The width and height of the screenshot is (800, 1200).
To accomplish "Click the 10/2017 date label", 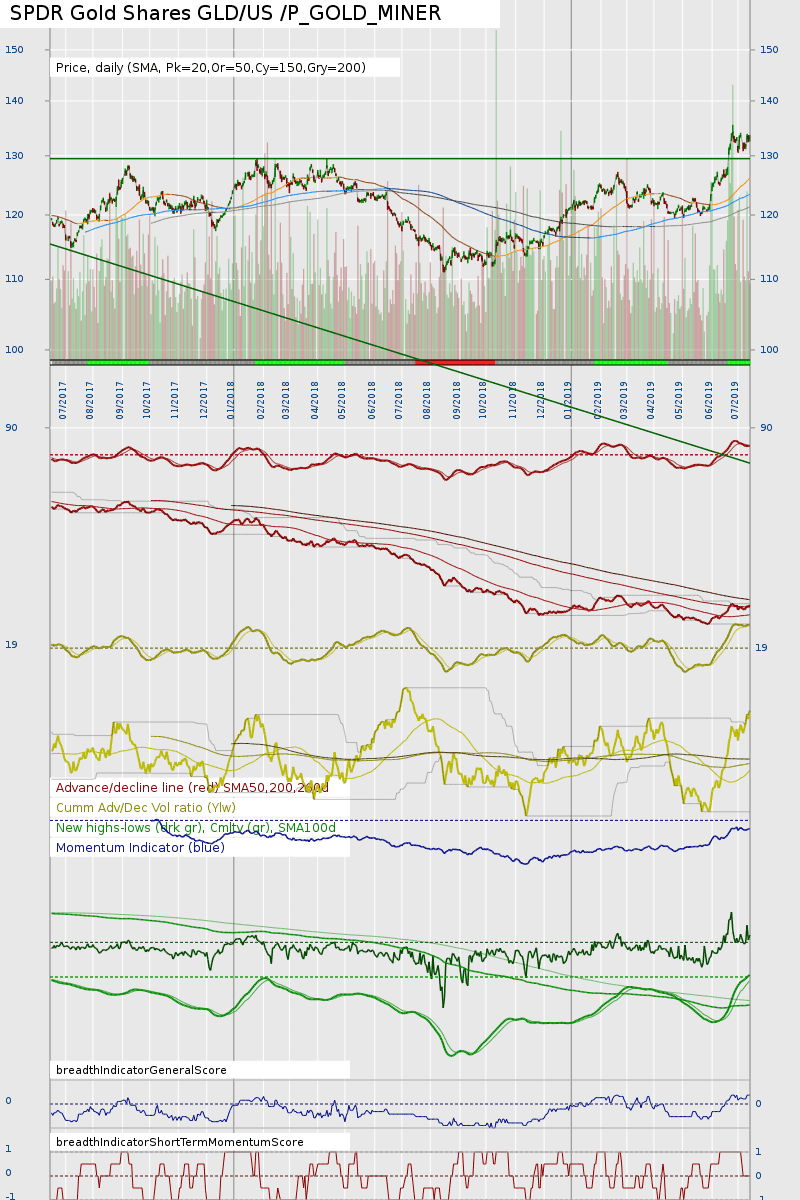I will (147, 399).
